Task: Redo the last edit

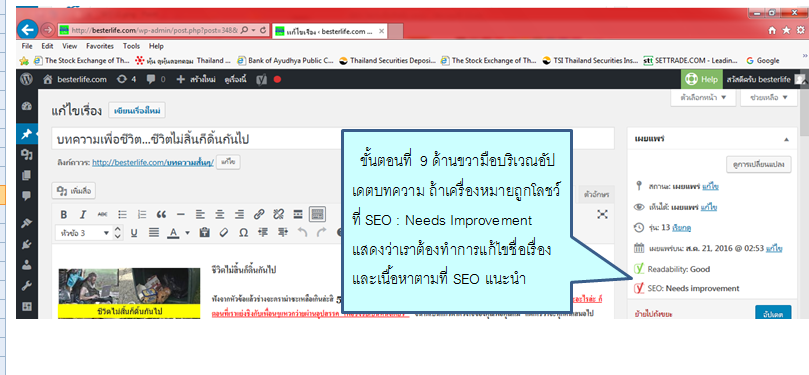Action: 321,233
